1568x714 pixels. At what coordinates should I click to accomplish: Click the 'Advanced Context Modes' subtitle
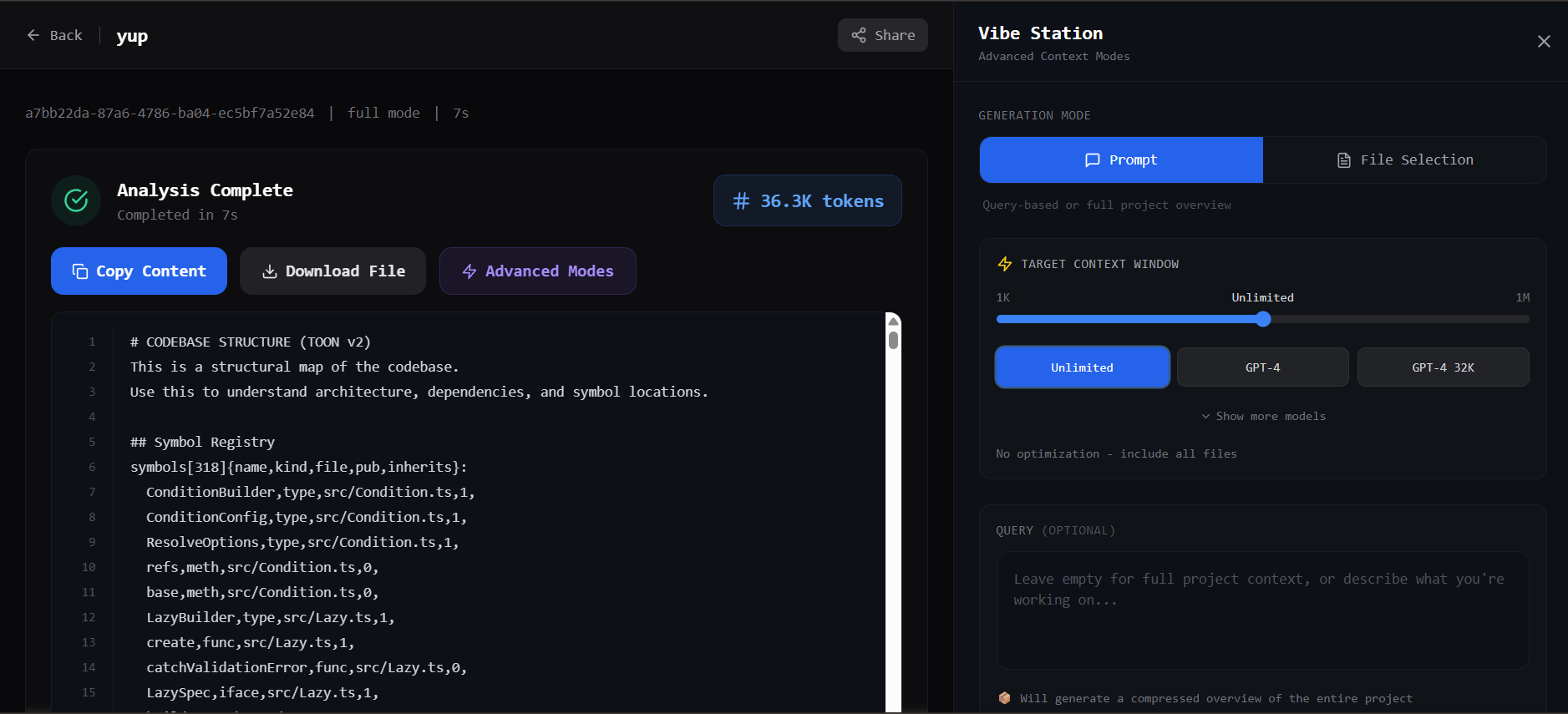[x=1054, y=56]
